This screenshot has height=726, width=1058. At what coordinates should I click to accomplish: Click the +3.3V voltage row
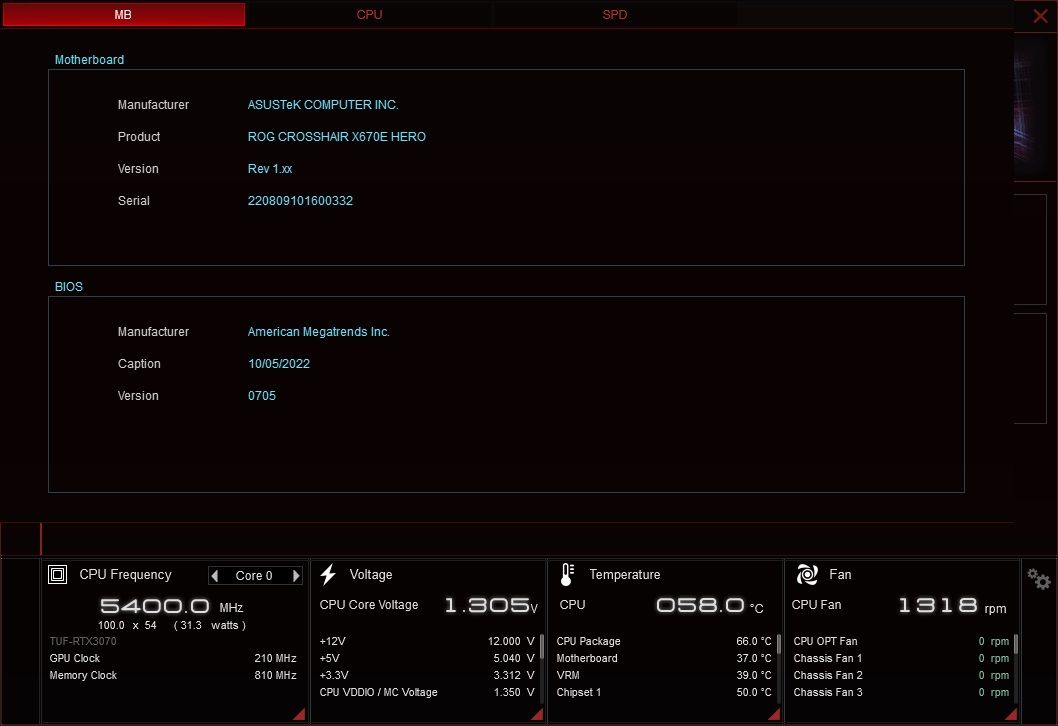tap(426, 675)
